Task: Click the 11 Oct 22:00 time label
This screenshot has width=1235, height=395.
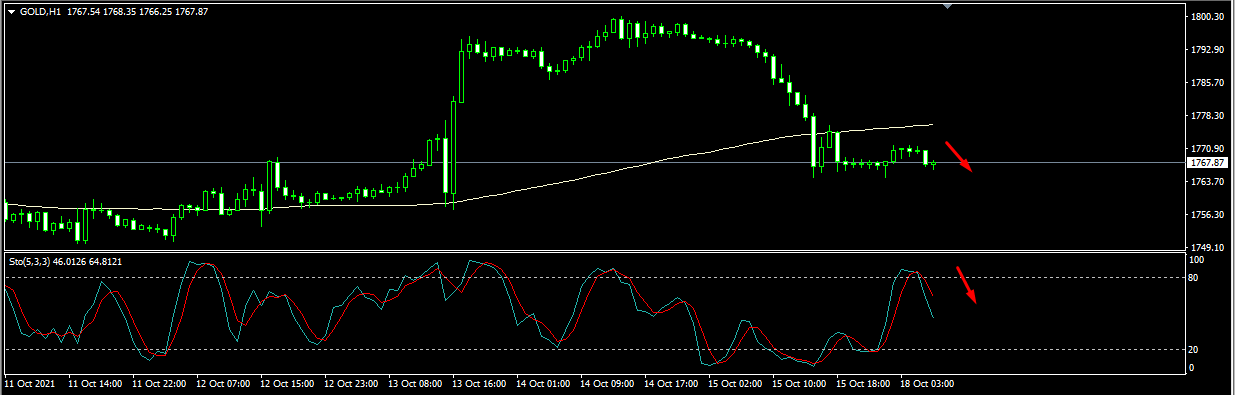Action: tap(160, 383)
